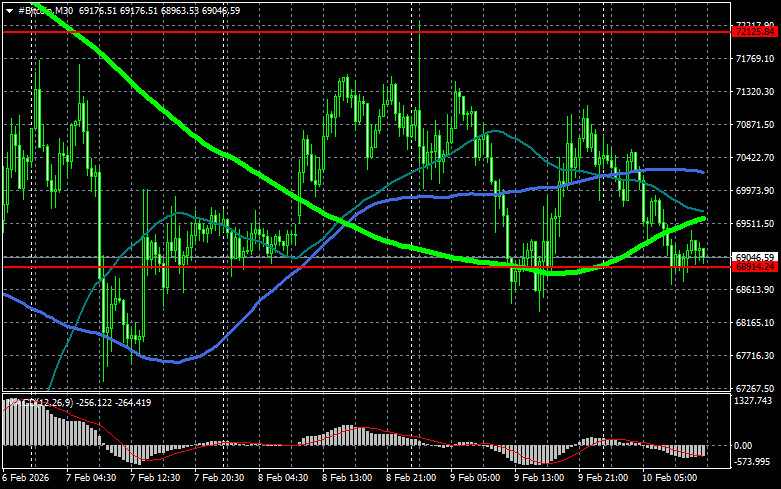Click time label 8 Feb 21:00
781x489 pixels.
411,478
